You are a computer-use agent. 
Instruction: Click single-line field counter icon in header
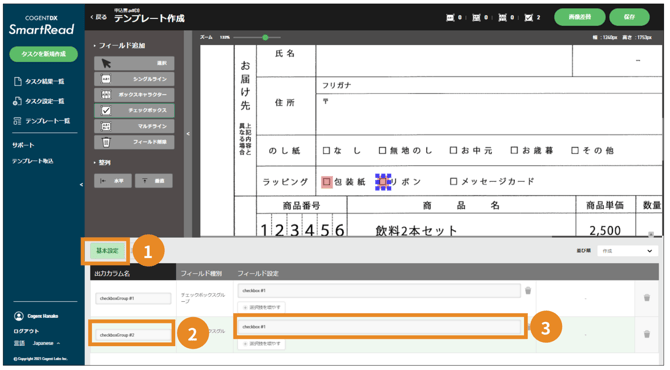coord(450,18)
